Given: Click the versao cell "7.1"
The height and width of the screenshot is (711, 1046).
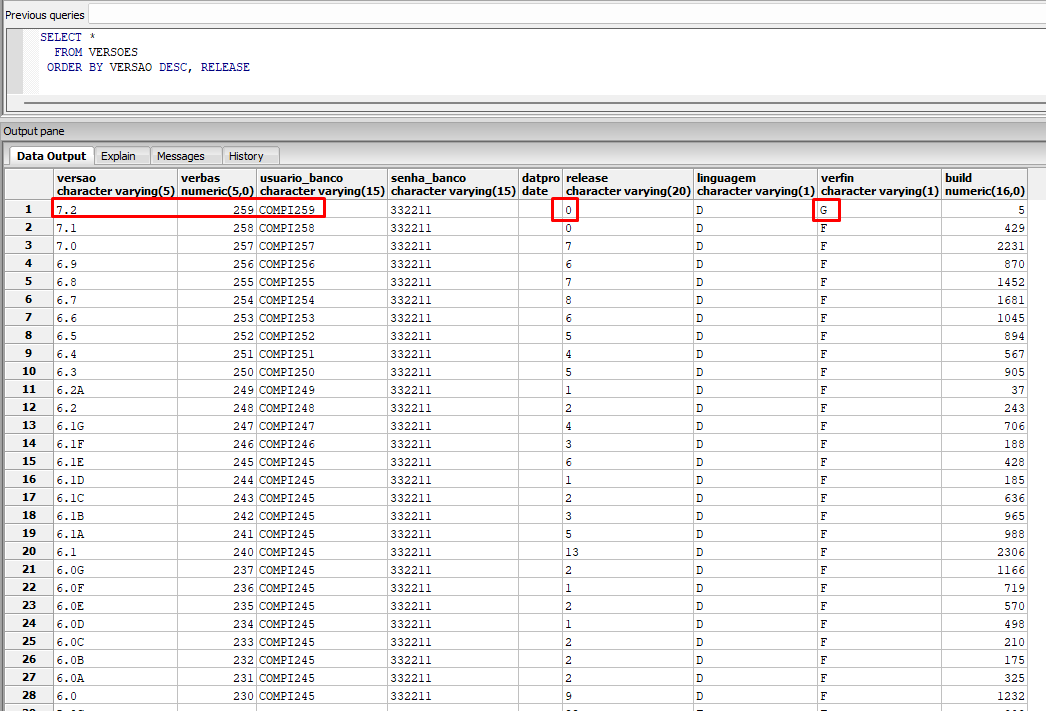Looking at the screenshot, I should point(115,228).
